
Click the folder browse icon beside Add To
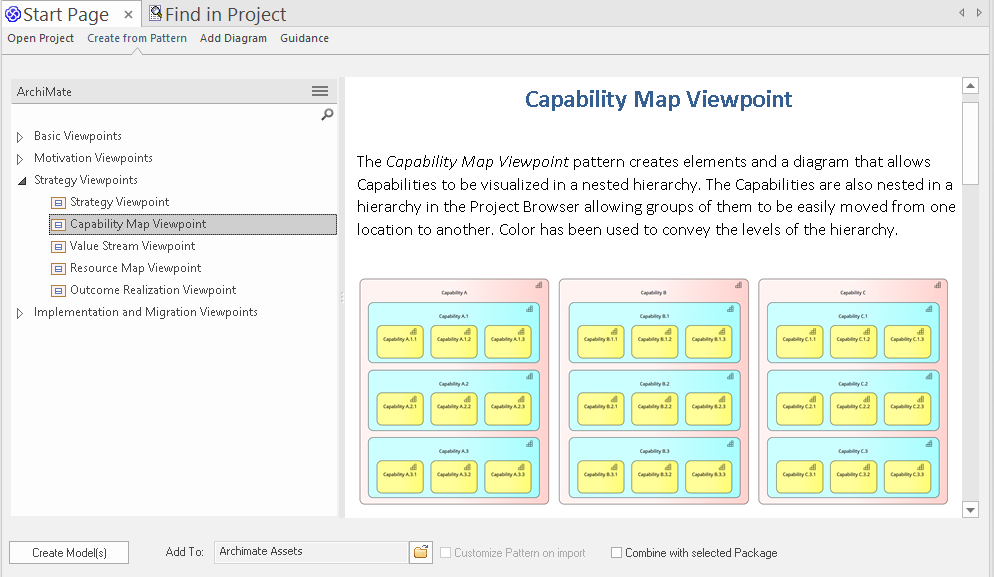pos(421,552)
